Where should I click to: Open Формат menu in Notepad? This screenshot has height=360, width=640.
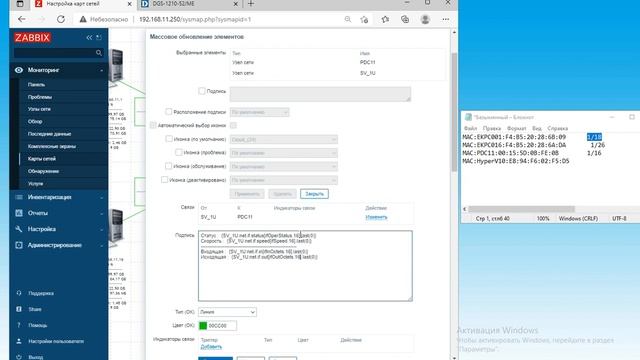(x=516, y=128)
